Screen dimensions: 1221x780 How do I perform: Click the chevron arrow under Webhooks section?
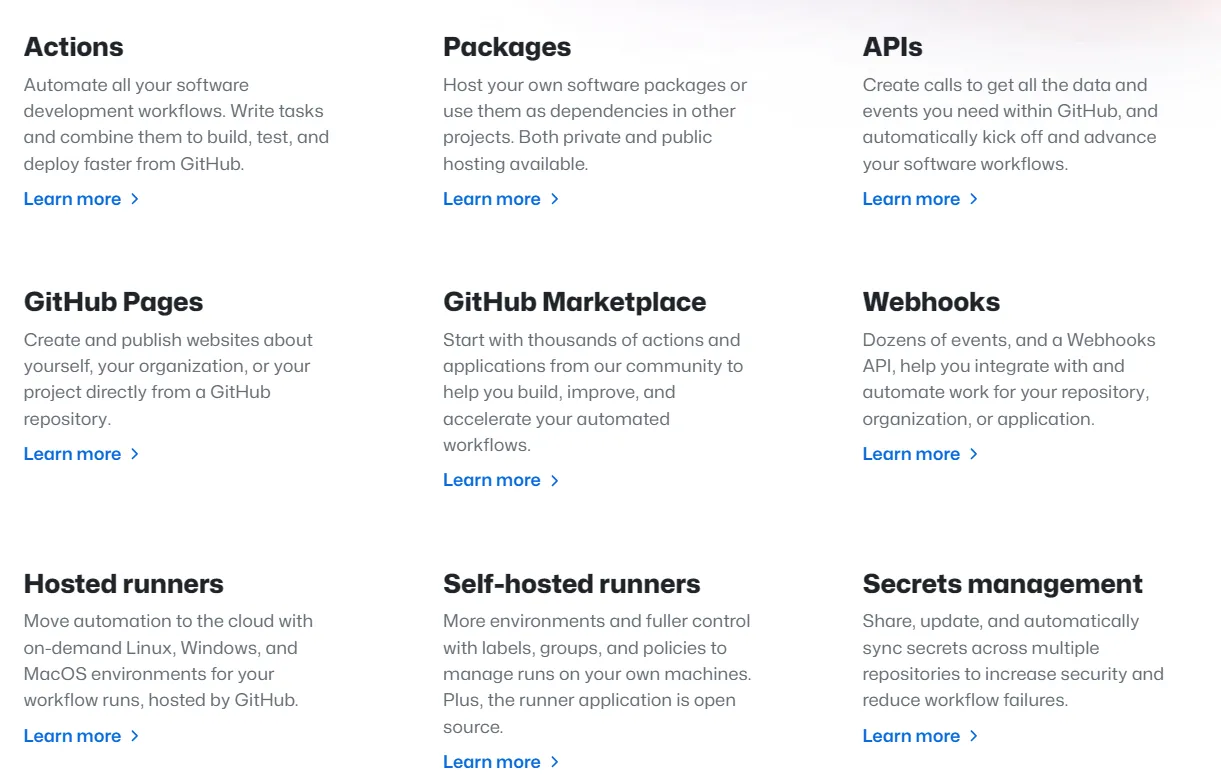pyautogui.click(x=974, y=454)
